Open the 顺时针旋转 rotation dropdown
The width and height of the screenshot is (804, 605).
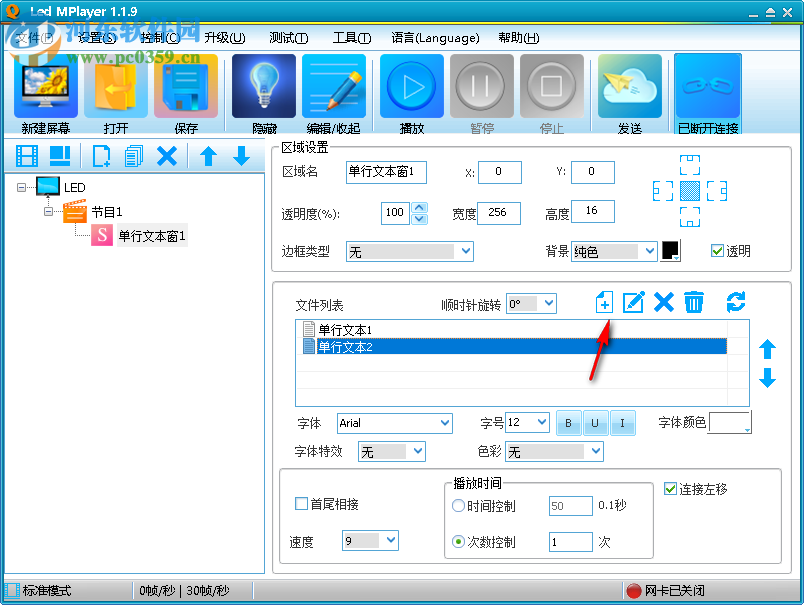coord(530,302)
